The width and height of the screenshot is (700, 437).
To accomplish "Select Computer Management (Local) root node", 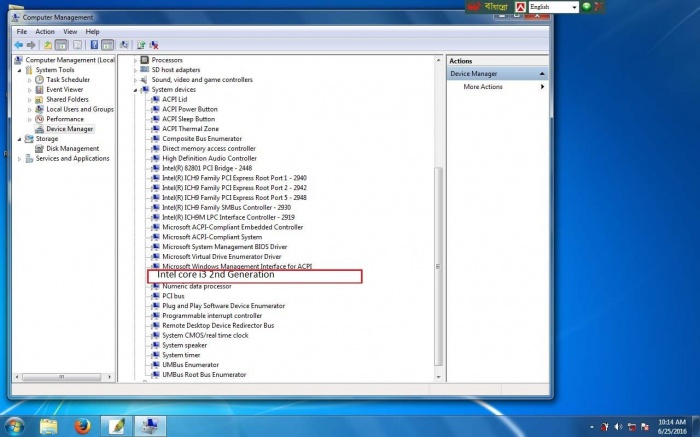I will coord(70,60).
